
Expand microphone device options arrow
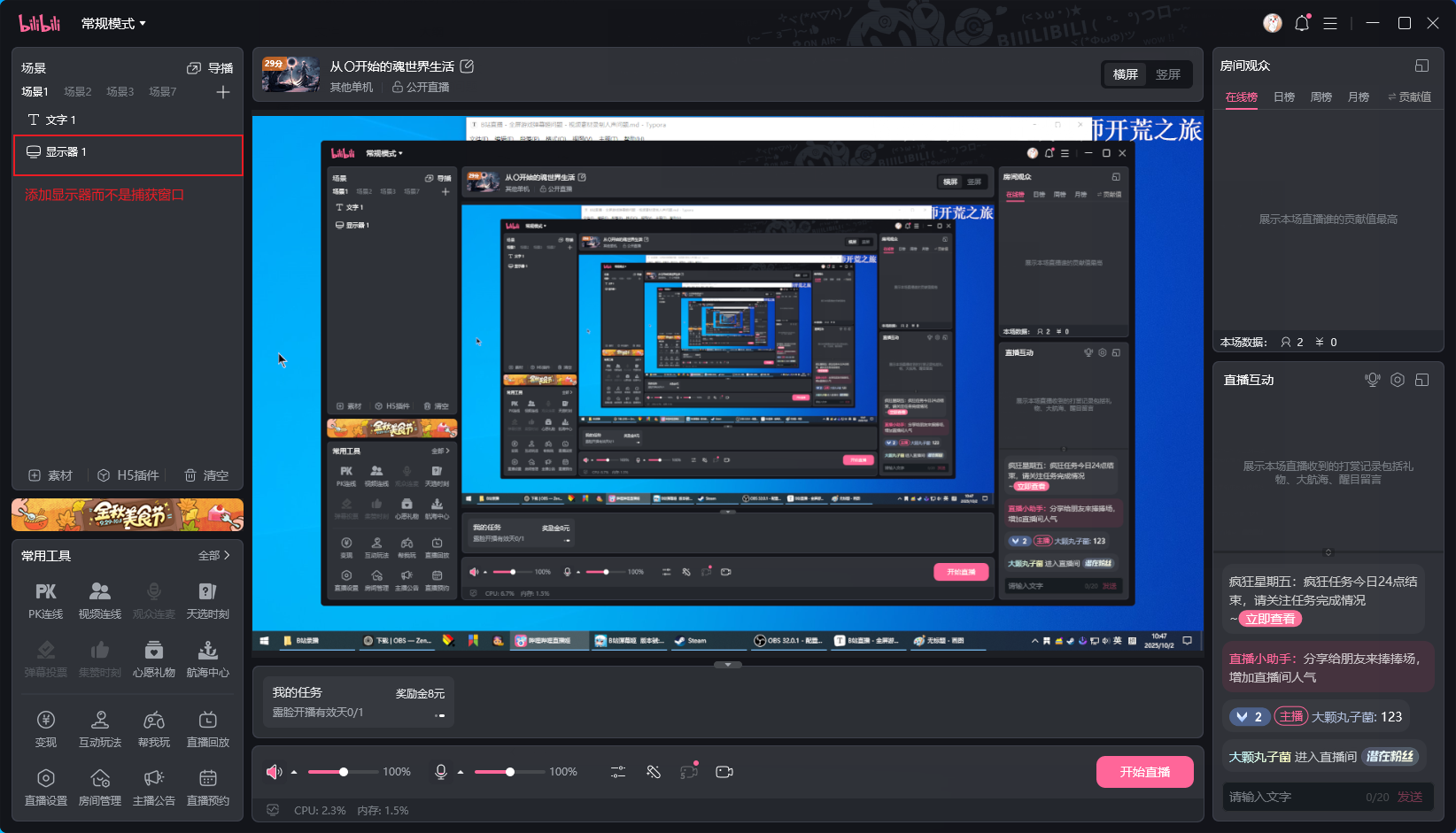tap(461, 772)
